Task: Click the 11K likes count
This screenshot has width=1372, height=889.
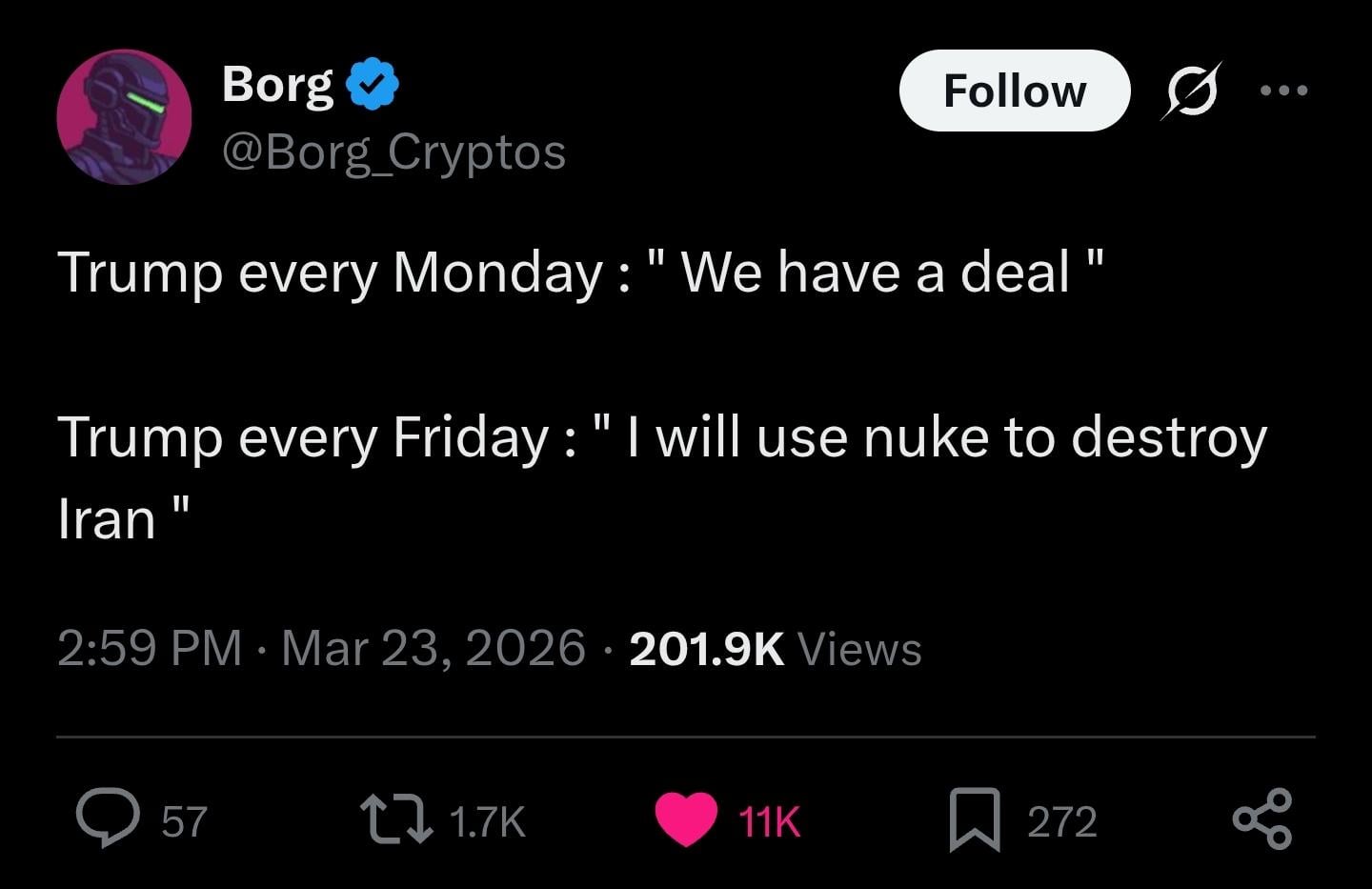Action: (x=770, y=821)
